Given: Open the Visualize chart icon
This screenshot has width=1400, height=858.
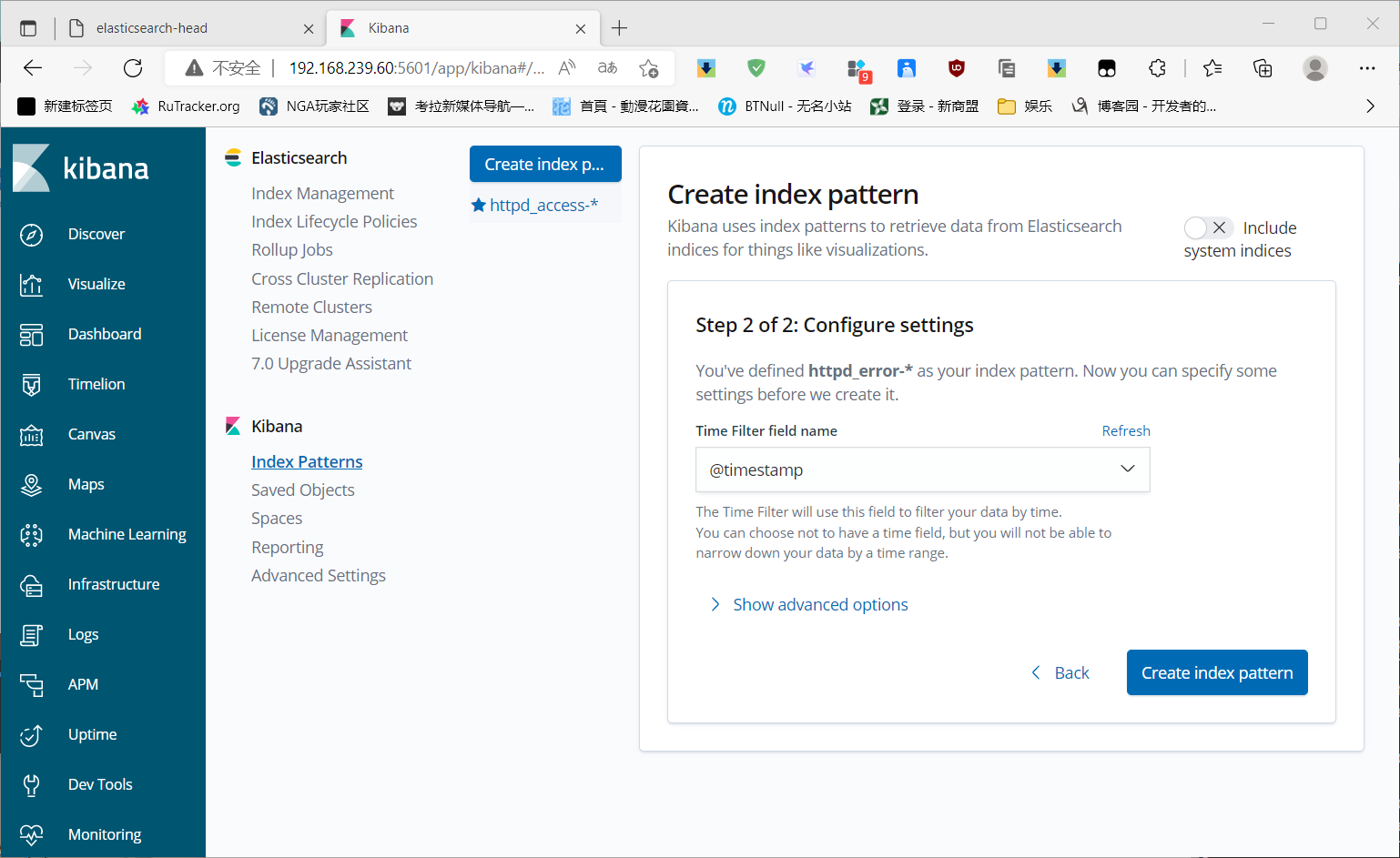Looking at the screenshot, I should point(31,285).
